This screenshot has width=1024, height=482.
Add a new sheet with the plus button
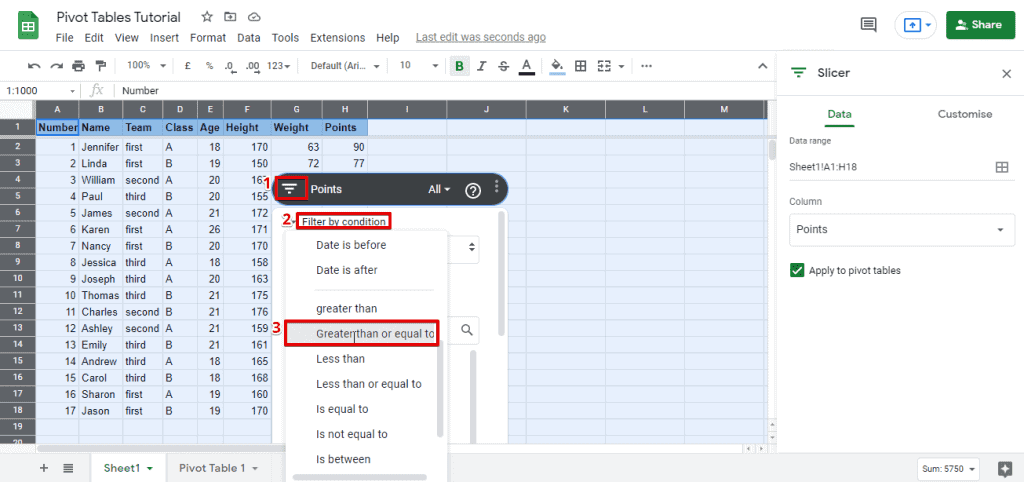tap(44, 468)
